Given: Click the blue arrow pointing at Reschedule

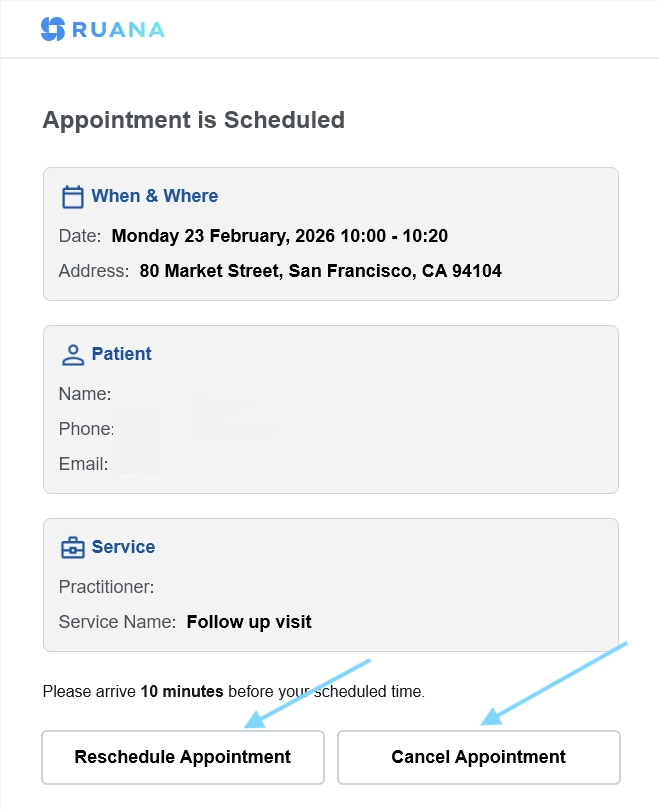Looking at the screenshot, I should (310, 690).
